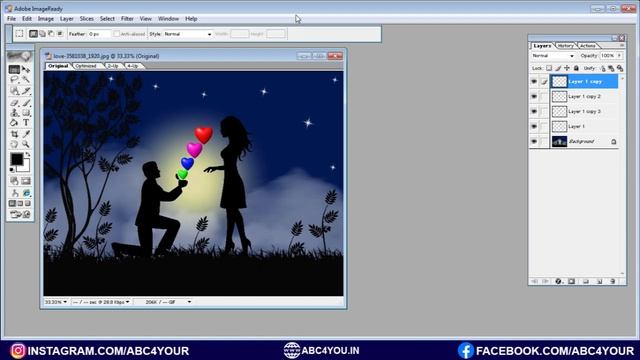
Task: Reset to default colors via small squares icon
Action: [12, 169]
